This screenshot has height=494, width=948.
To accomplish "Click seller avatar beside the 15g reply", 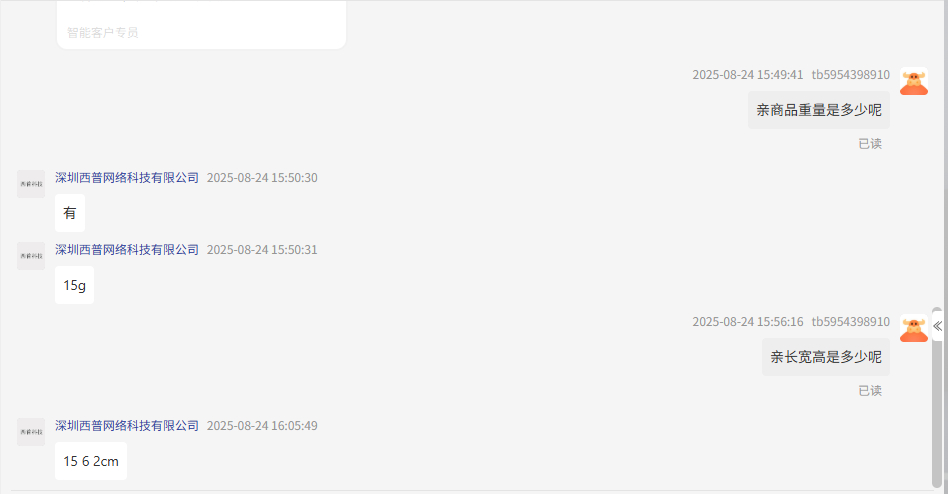I will (x=31, y=256).
